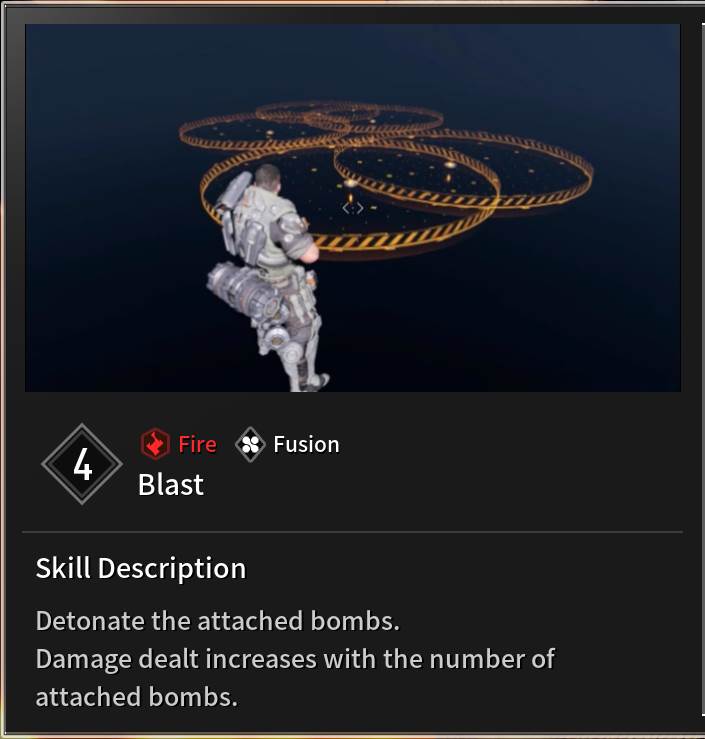Select the skill slot 4 diamond badge

[x=82, y=464]
